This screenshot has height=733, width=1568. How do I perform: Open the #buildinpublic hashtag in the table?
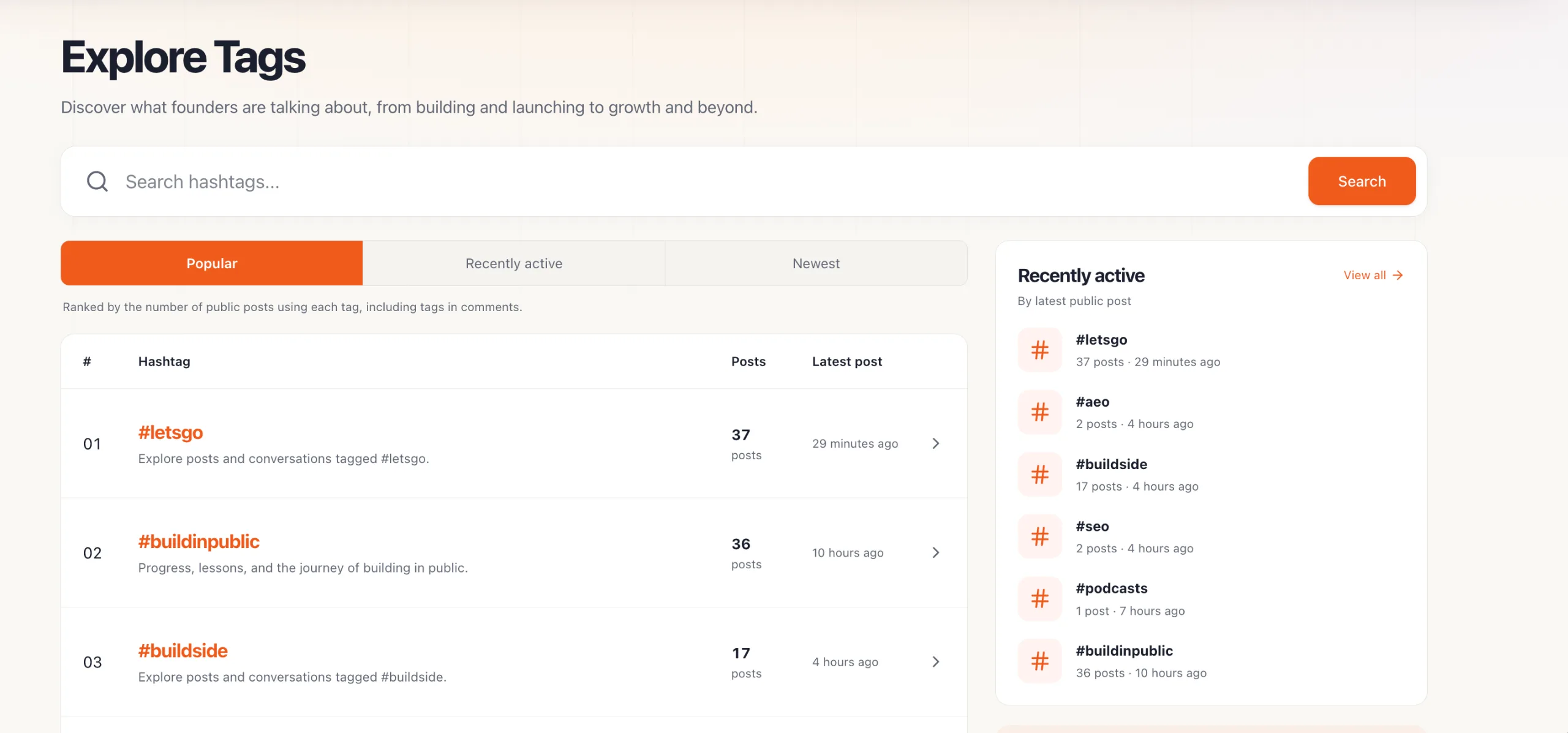click(198, 541)
